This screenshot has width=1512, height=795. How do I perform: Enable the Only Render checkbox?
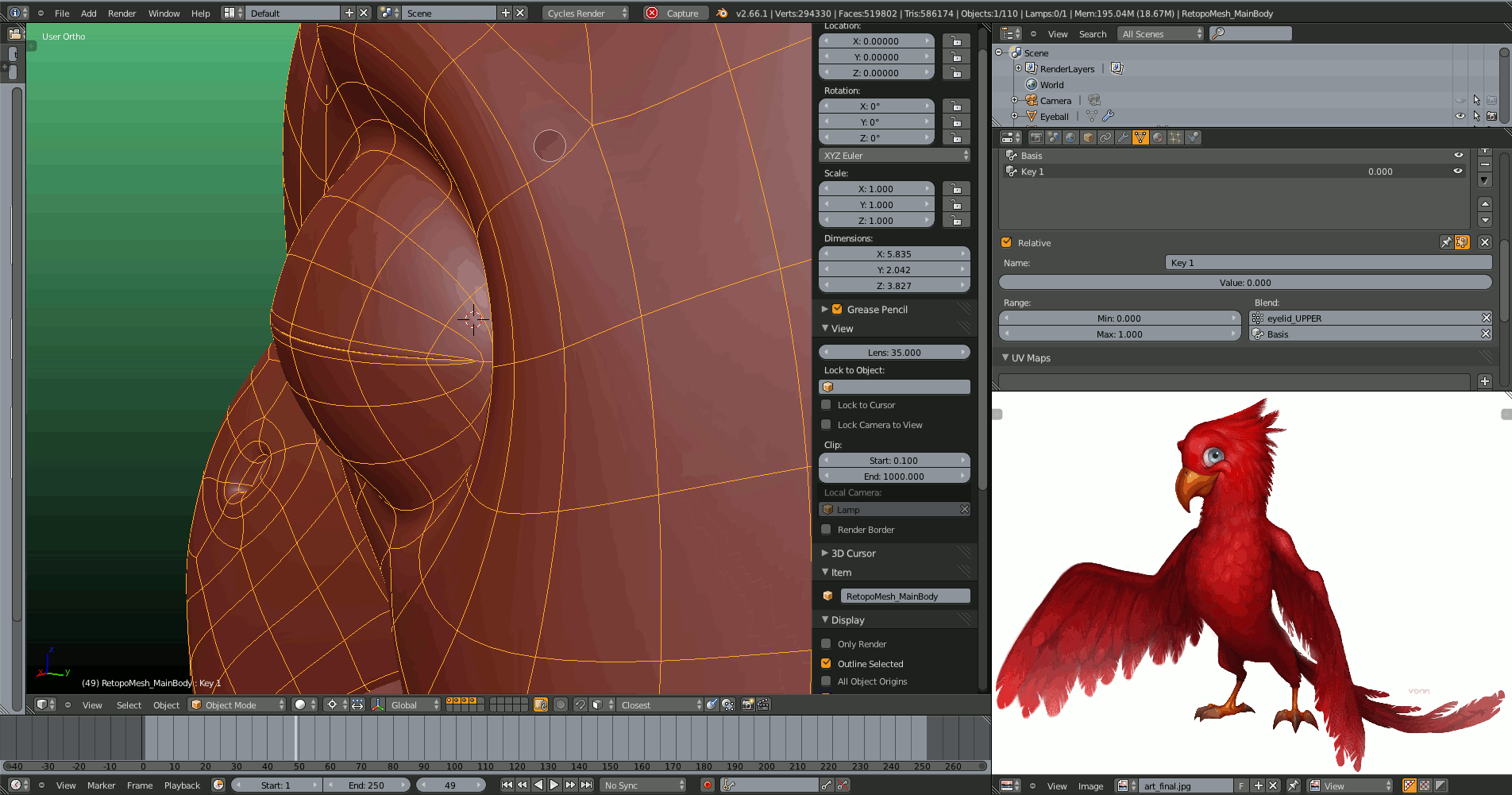click(x=826, y=643)
